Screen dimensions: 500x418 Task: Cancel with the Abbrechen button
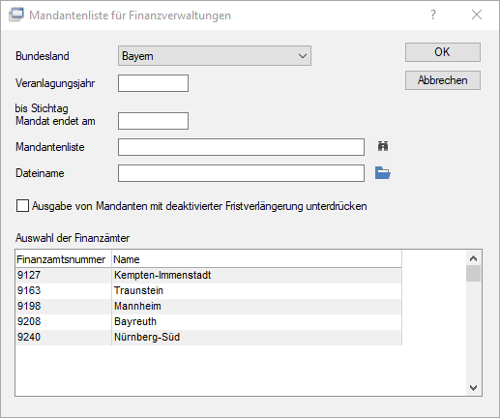point(443,80)
